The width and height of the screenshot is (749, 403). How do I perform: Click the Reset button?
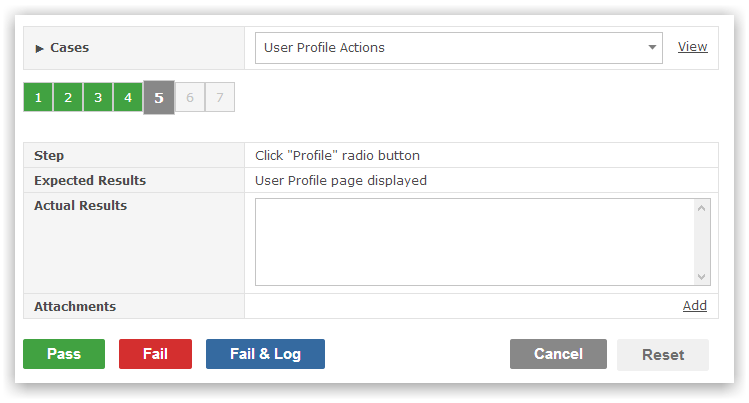(663, 355)
